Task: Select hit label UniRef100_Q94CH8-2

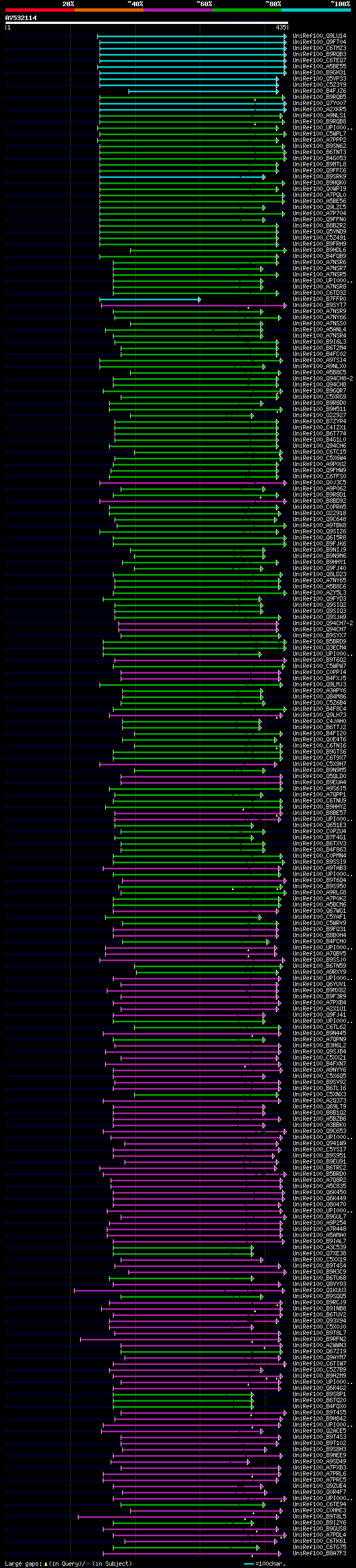Action: 323,378
